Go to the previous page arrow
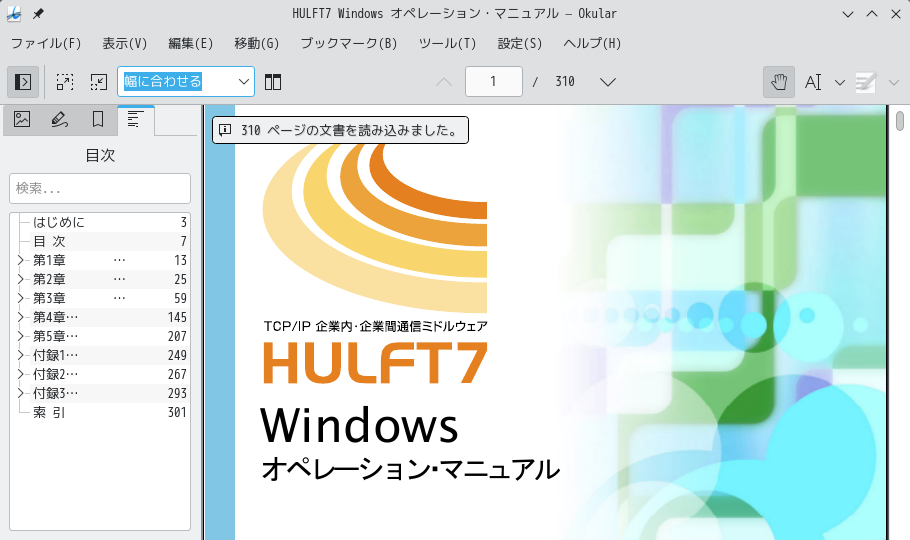Screen dimensions: 910x540 pos(444,82)
